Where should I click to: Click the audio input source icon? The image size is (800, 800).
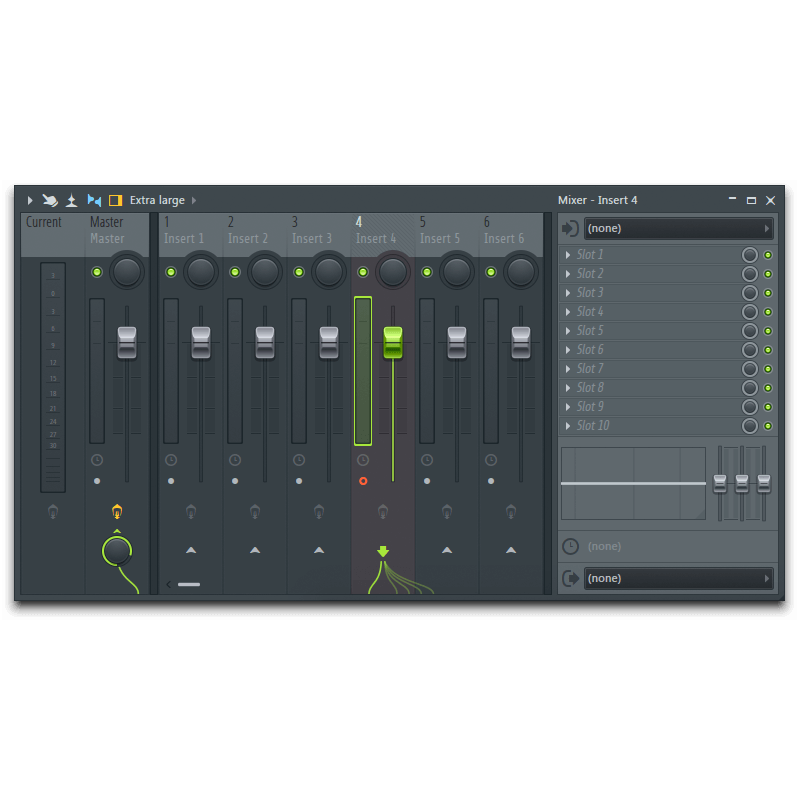(569, 228)
